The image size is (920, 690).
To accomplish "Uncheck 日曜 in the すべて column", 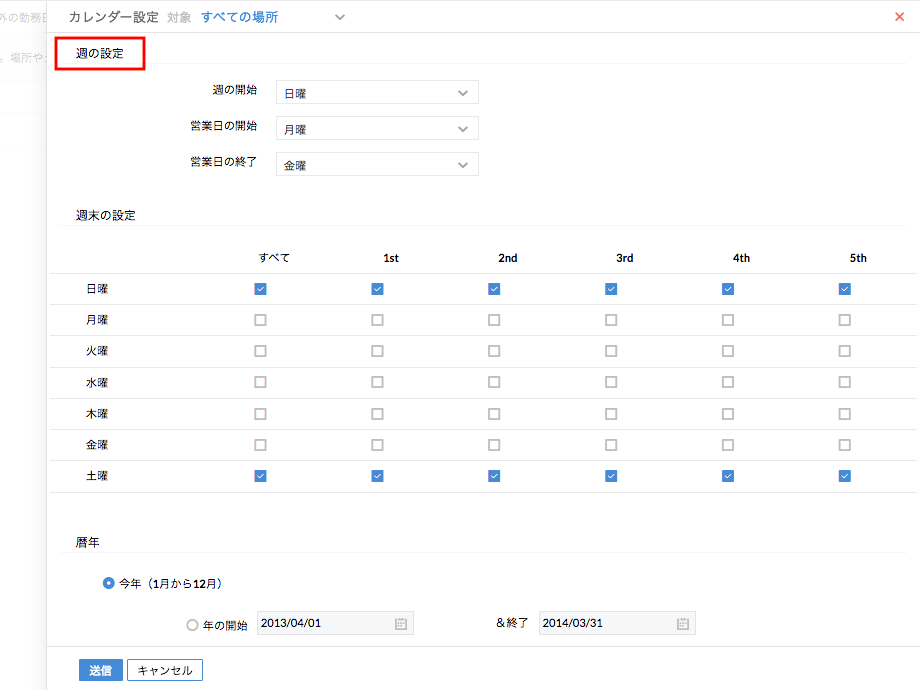I will [260, 289].
